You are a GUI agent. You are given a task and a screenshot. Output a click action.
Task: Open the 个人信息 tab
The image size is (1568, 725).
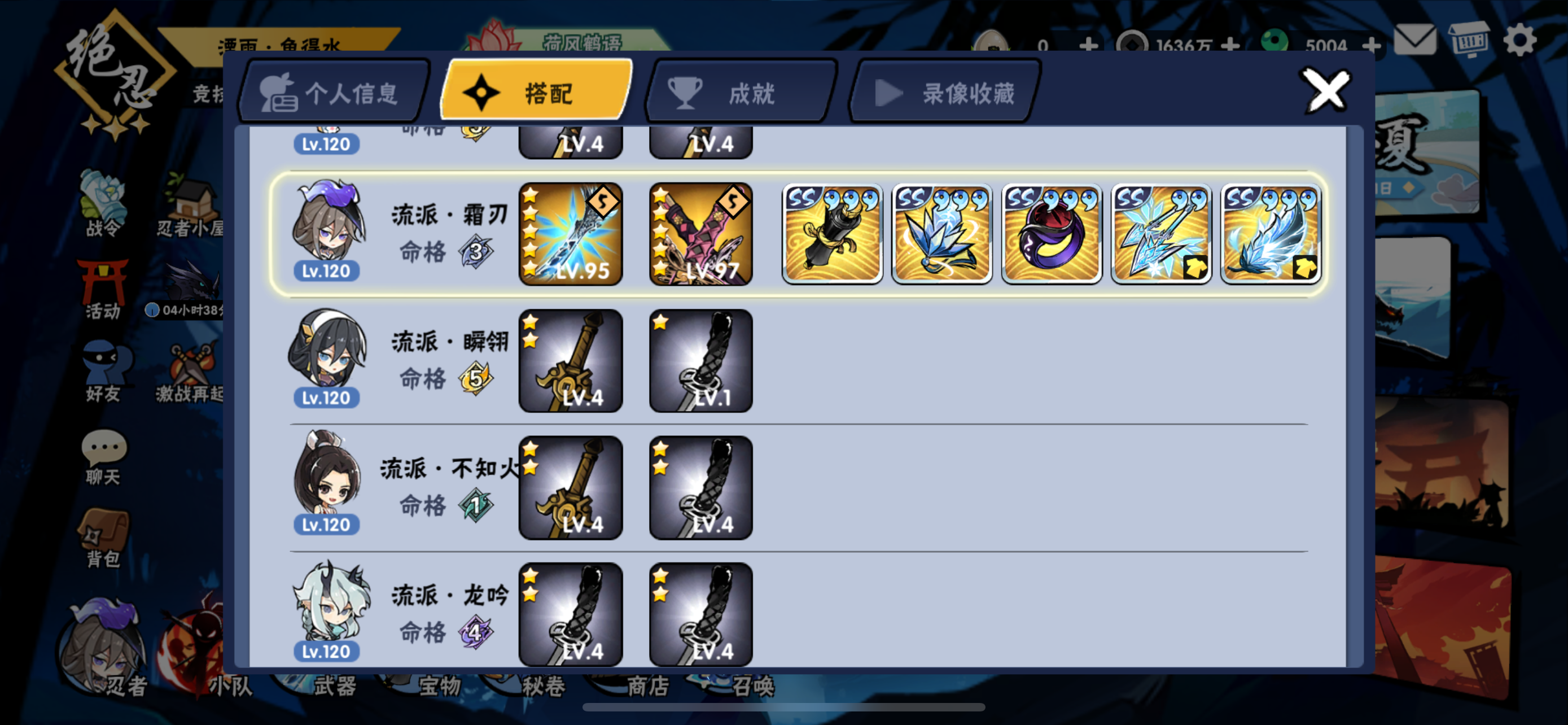click(334, 93)
